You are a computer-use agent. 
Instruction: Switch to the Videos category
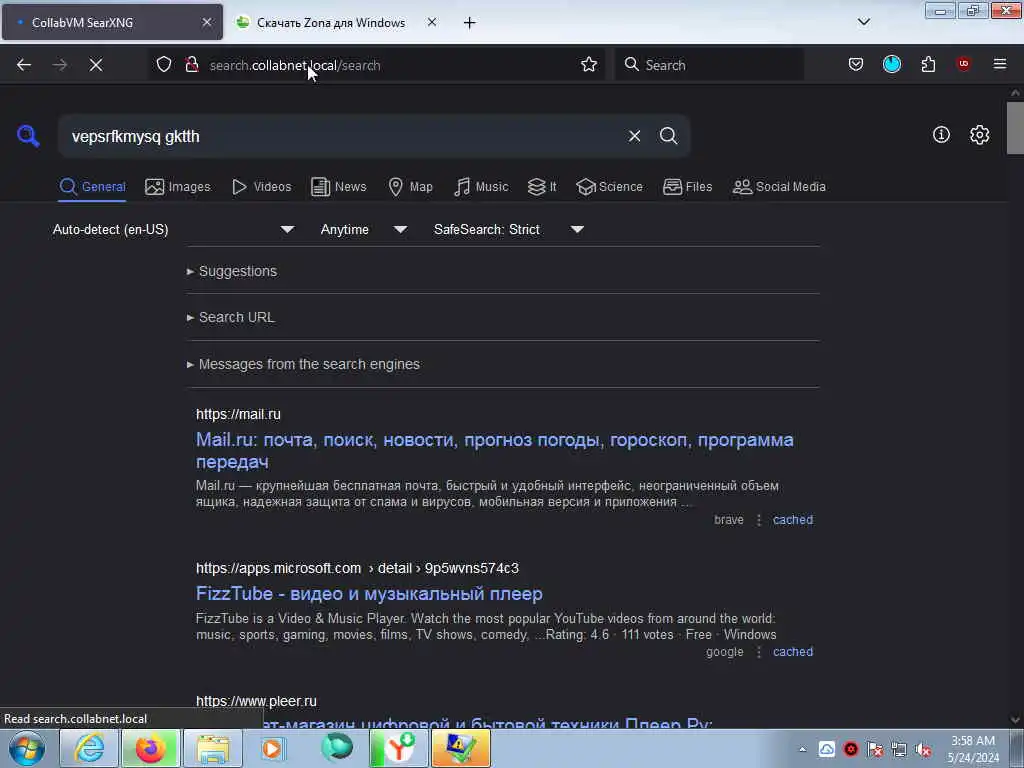pyautogui.click(x=261, y=187)
